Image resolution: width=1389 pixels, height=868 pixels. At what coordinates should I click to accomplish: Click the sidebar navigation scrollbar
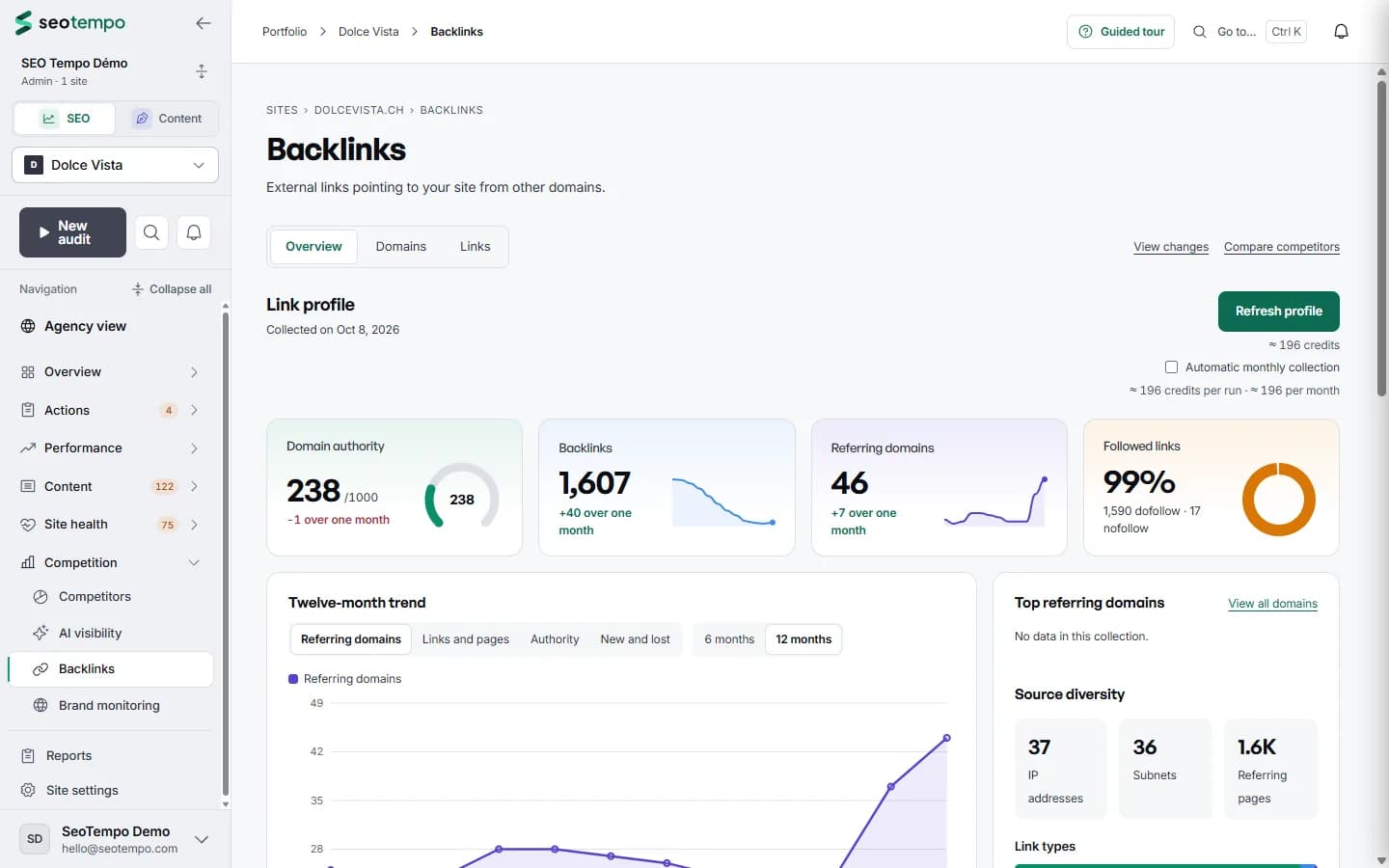pyautogui.click(x=226, y=554)
